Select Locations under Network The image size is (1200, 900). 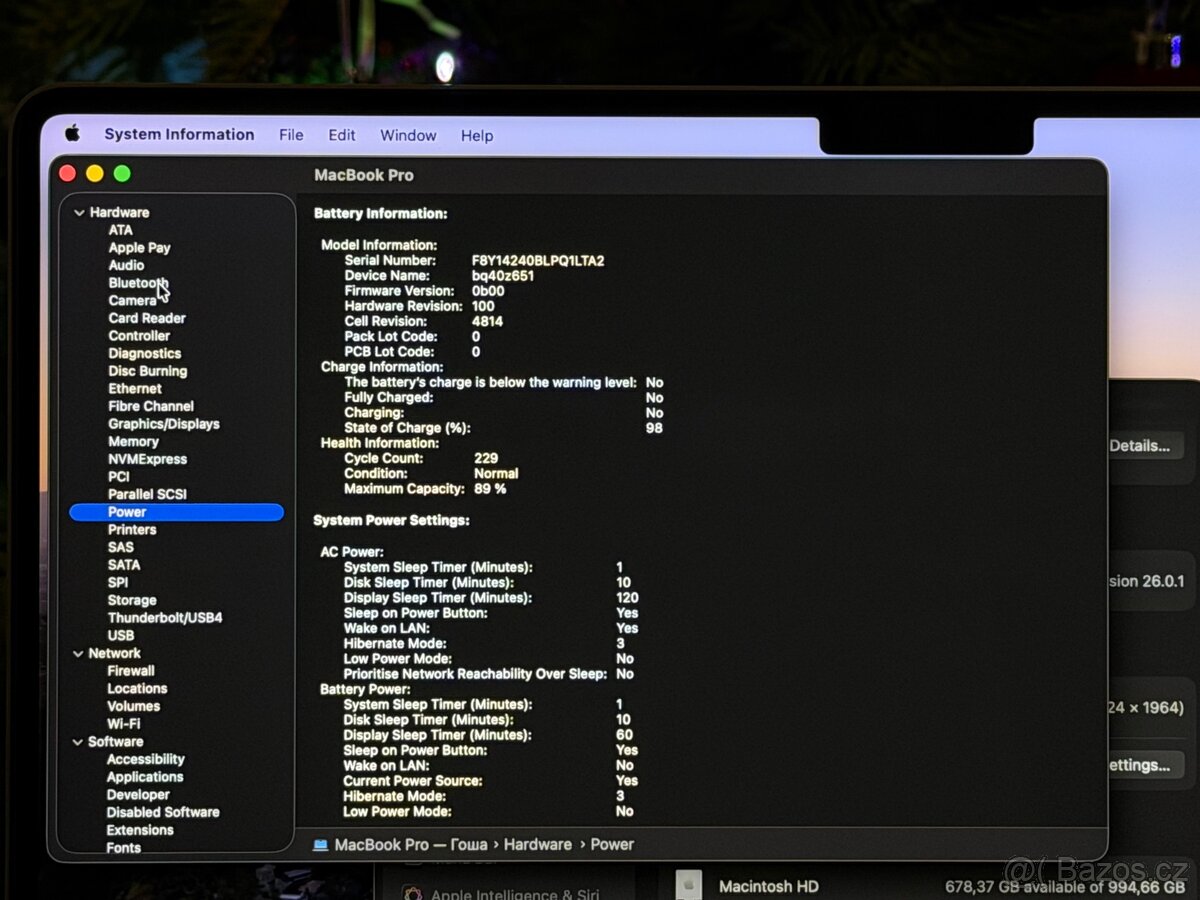coord(137,689)
